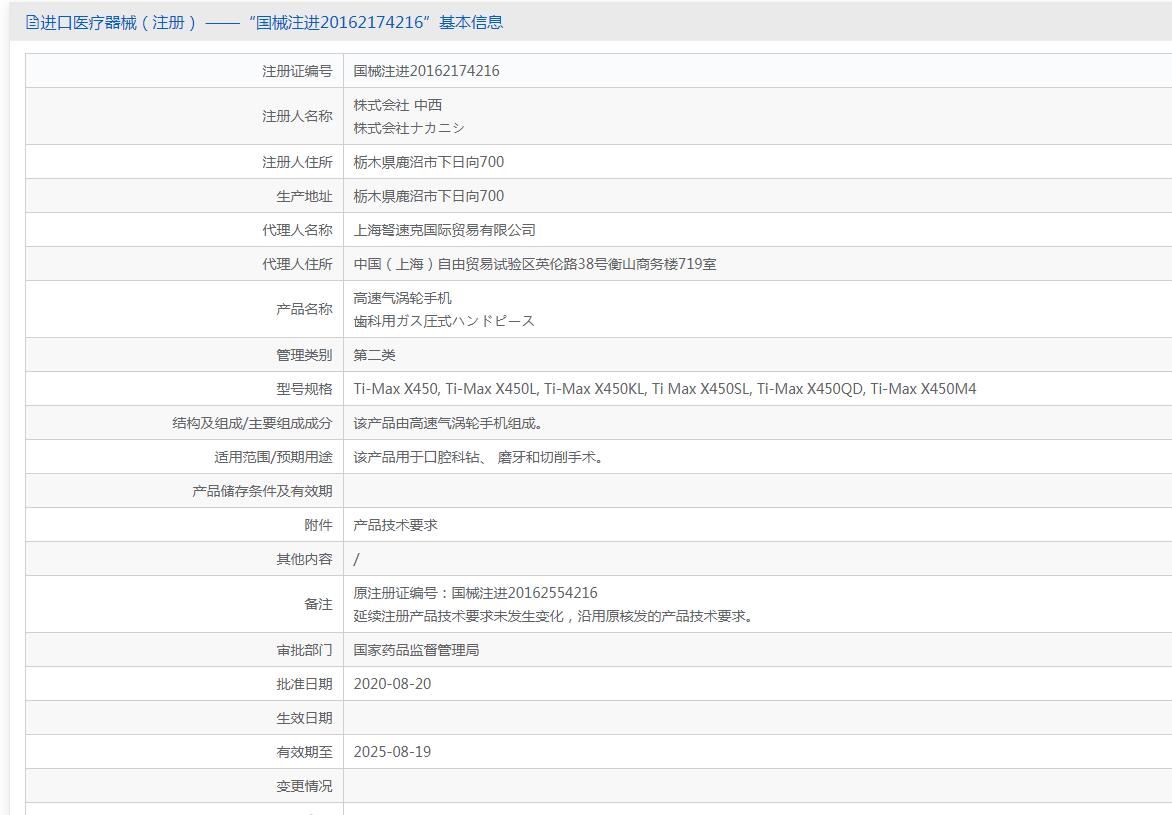Select registration number 国械注进20162174216 in the table

[426, 71]
